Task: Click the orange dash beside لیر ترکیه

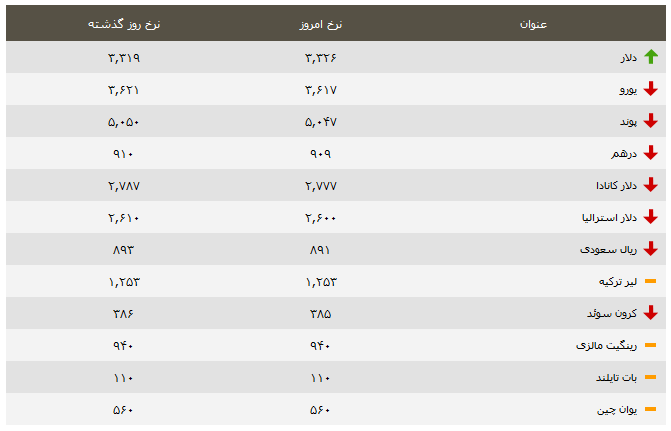Action: (x=650, y=281)
